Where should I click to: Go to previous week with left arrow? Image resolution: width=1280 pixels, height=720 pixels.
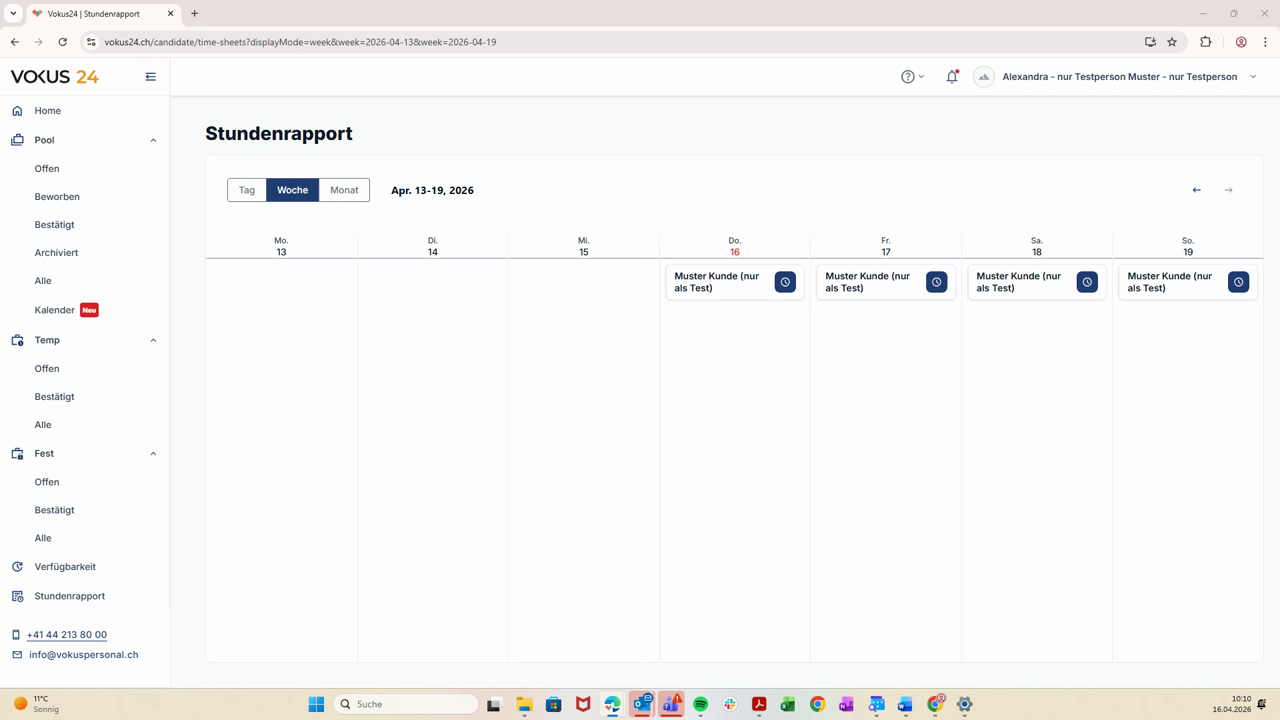[1196, 190]
